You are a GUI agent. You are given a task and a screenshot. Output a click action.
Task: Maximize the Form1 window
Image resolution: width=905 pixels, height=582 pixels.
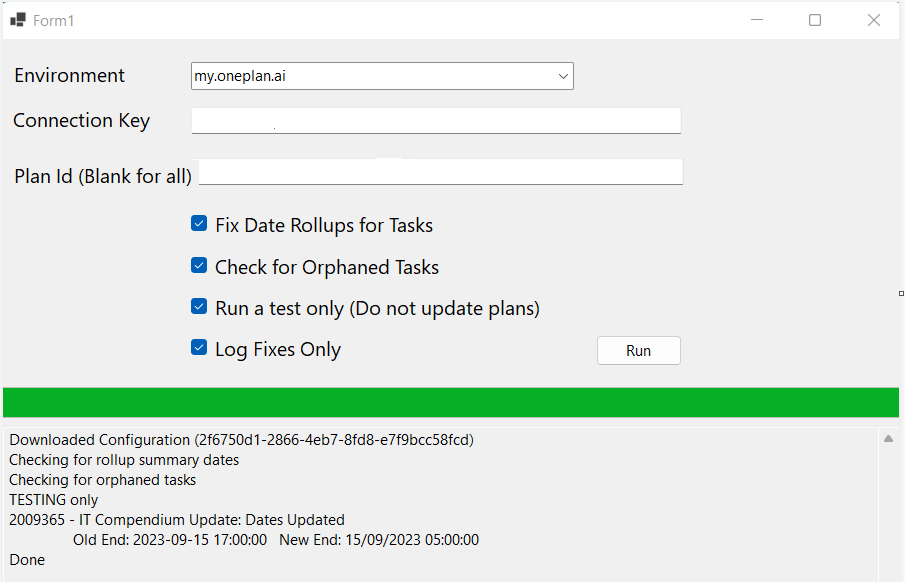(x=815, y=20)
